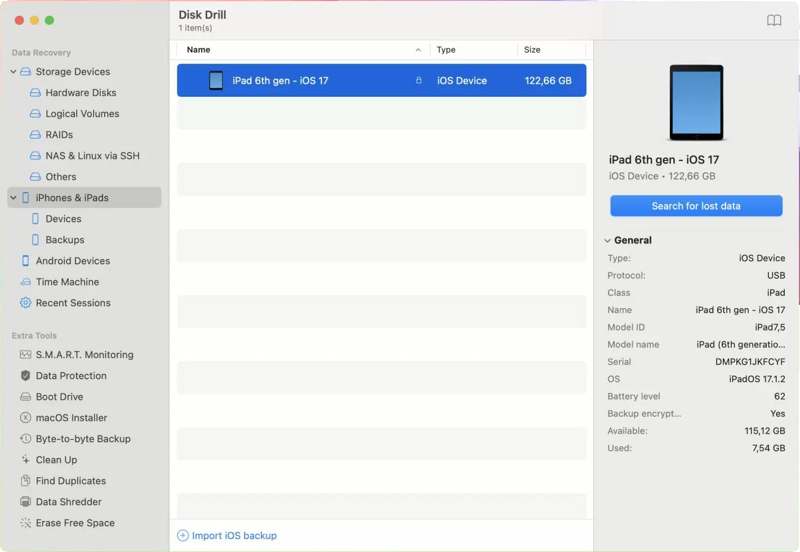Click the Type column header
The image size is (800, 552).
coord(446,49)
